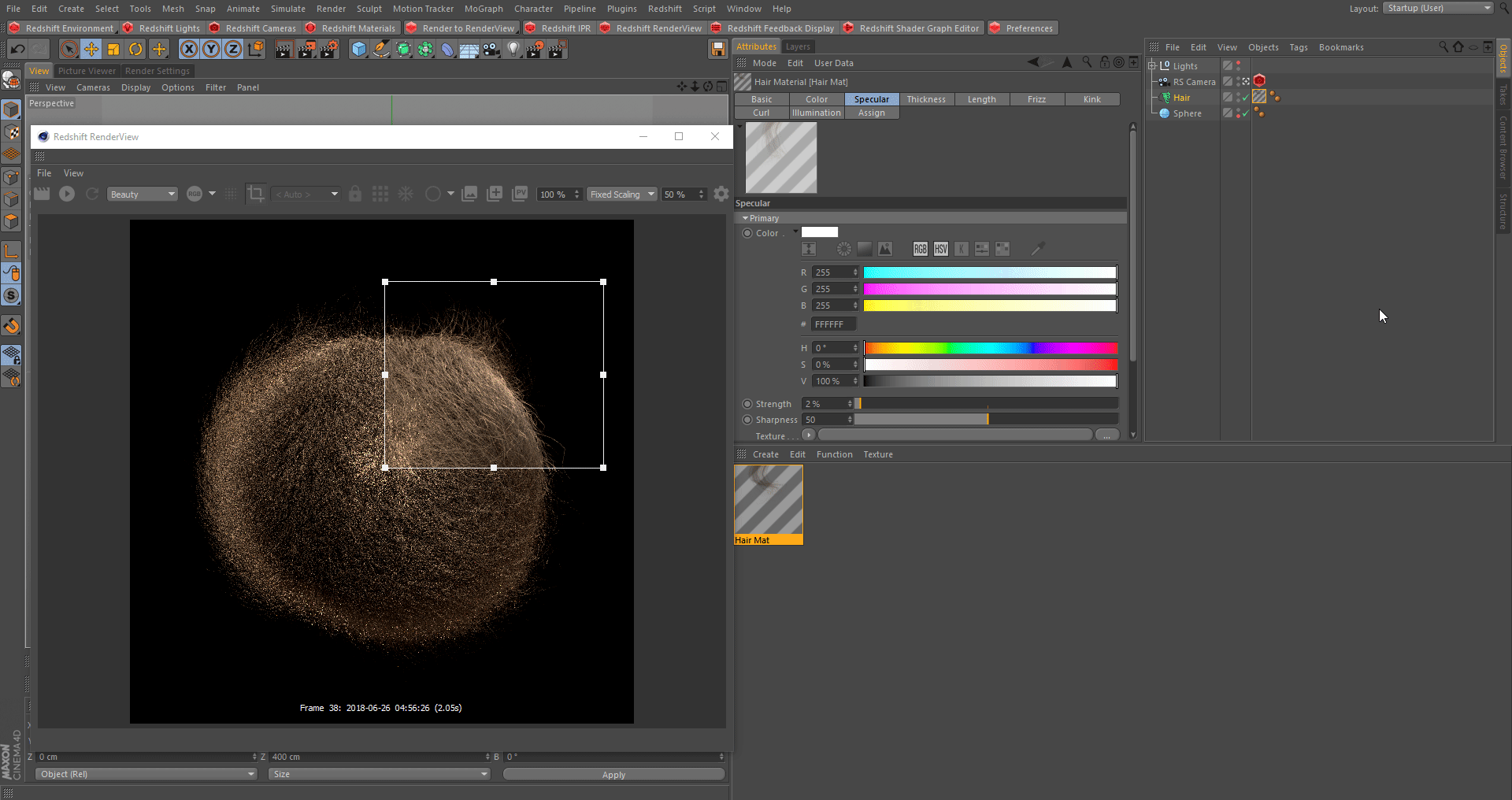The height and width of the screenshot is (800, 1512).
Task: Expand the Lights group in object tree
Action: (1152, 66)
